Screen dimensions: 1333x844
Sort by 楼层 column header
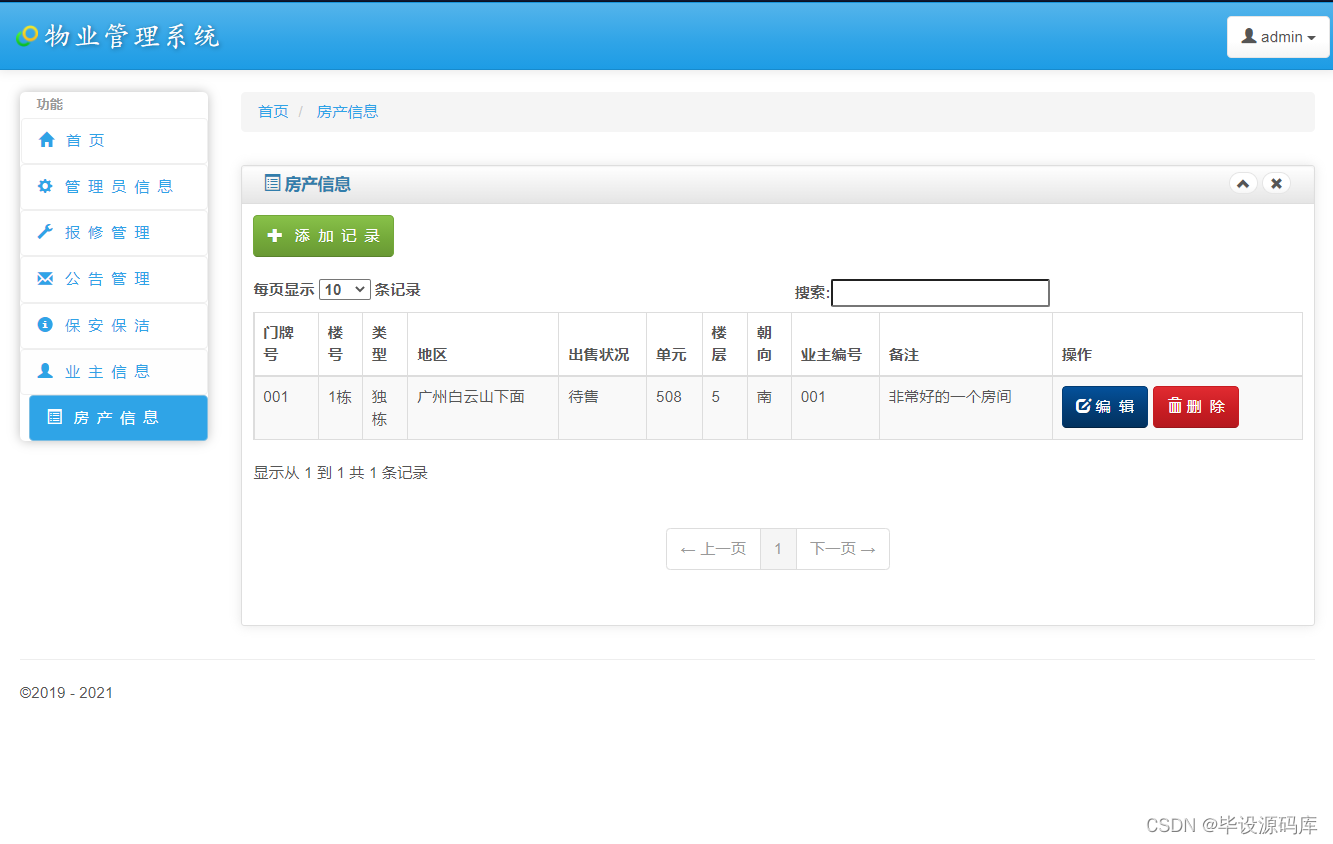pyautogui.click(x=725, y=344)
